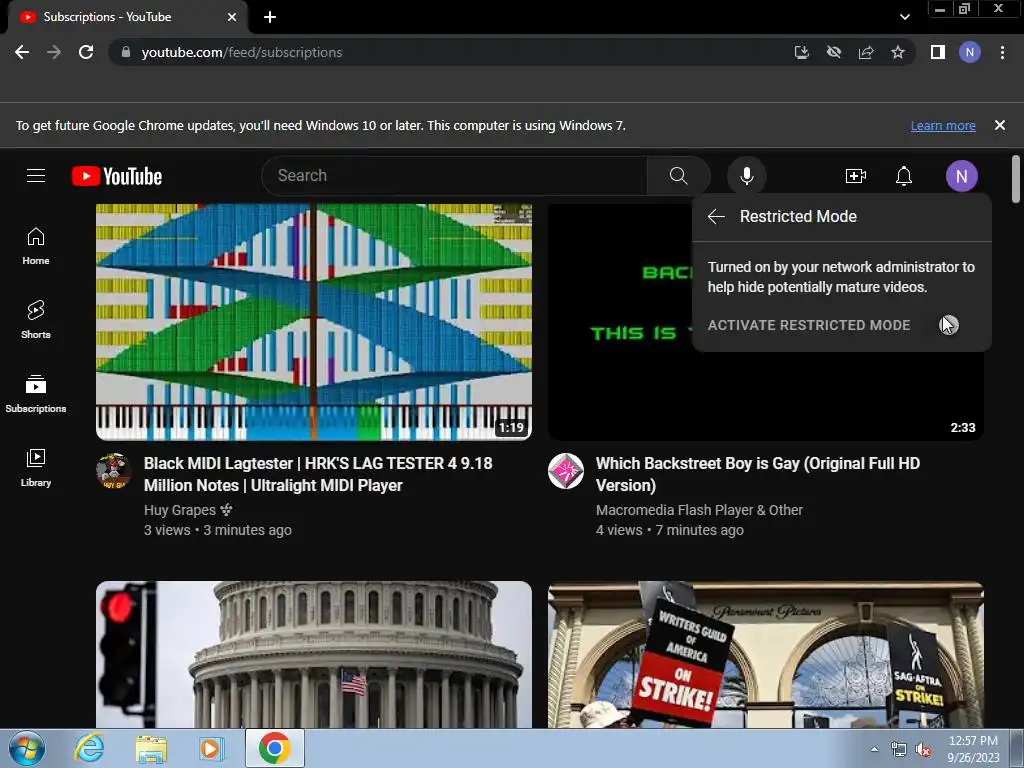Open a new tab
Viewport: 1024px width, 768px height.
coord(270,17)
